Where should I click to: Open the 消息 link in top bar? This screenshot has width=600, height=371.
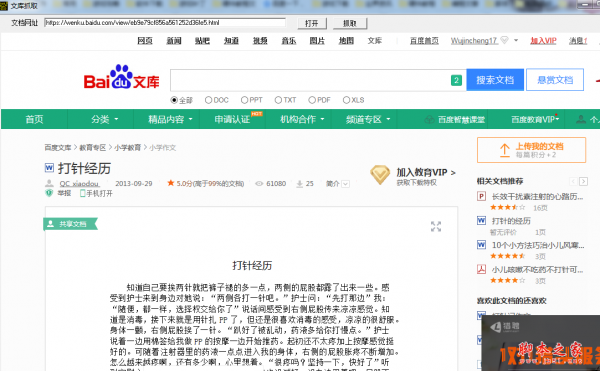click(x=578, y=41)
